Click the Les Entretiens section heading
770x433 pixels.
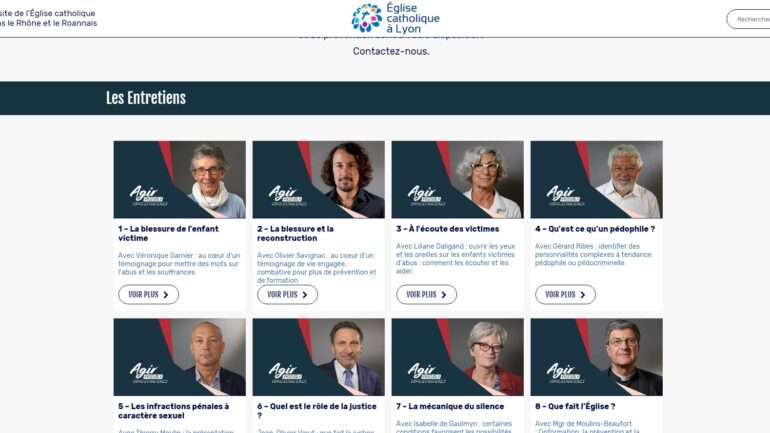(146, 98)
